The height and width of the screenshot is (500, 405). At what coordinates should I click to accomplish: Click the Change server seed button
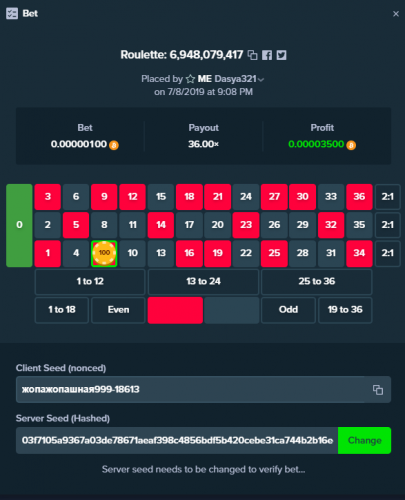[364, 440]
